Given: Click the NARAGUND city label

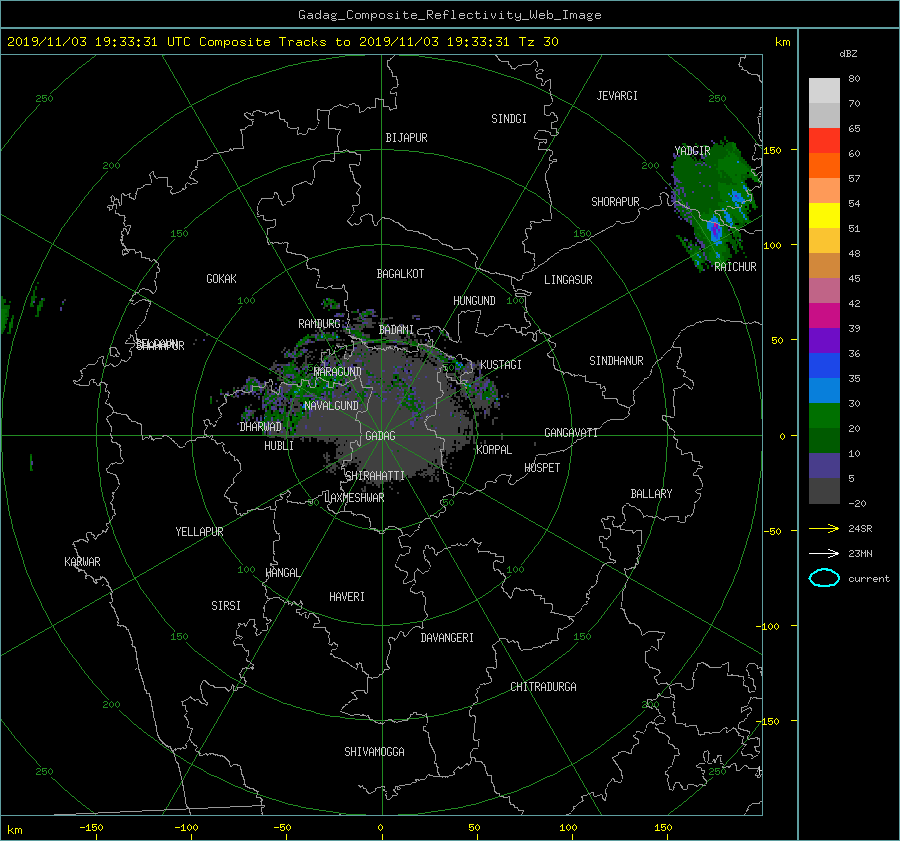Looking at the screenshot, I should (x=338, y=372).
